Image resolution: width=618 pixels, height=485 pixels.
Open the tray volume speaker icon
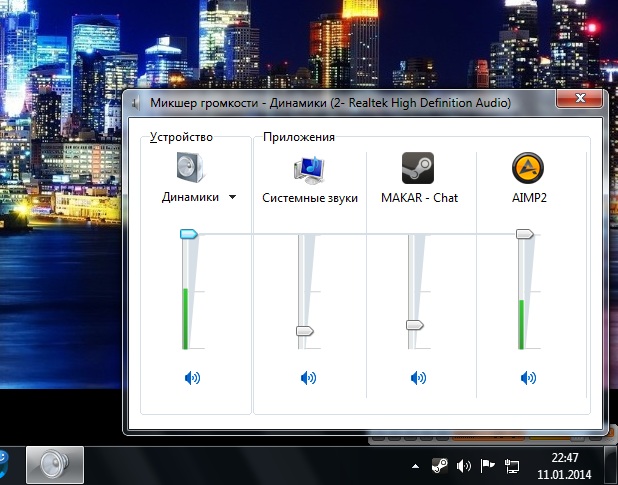[464, 466]
